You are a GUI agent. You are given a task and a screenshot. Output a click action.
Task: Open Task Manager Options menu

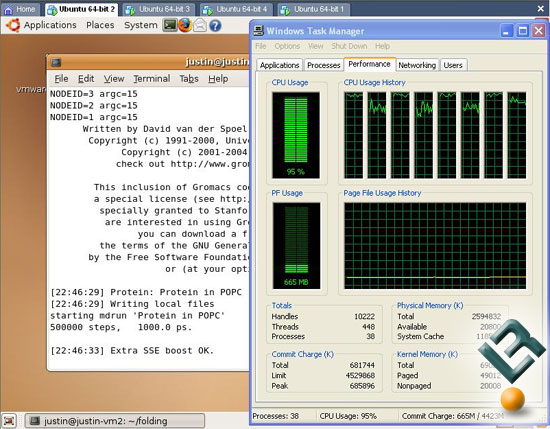[x=287, y=46]
